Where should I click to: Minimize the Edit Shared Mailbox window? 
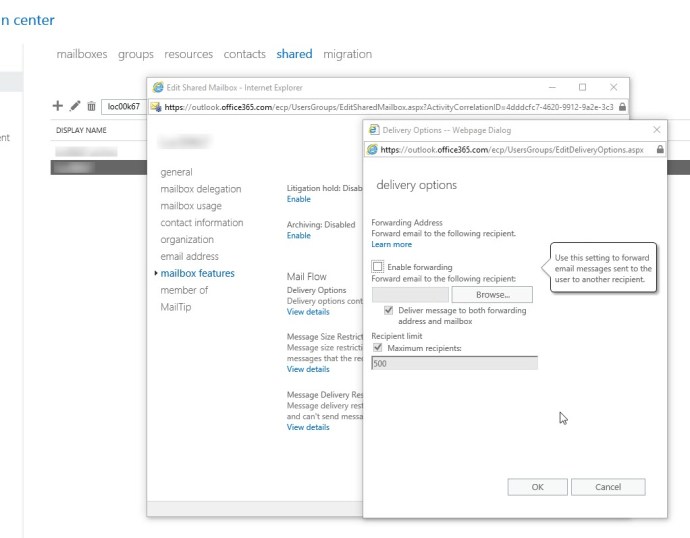[x=552, y=87]
